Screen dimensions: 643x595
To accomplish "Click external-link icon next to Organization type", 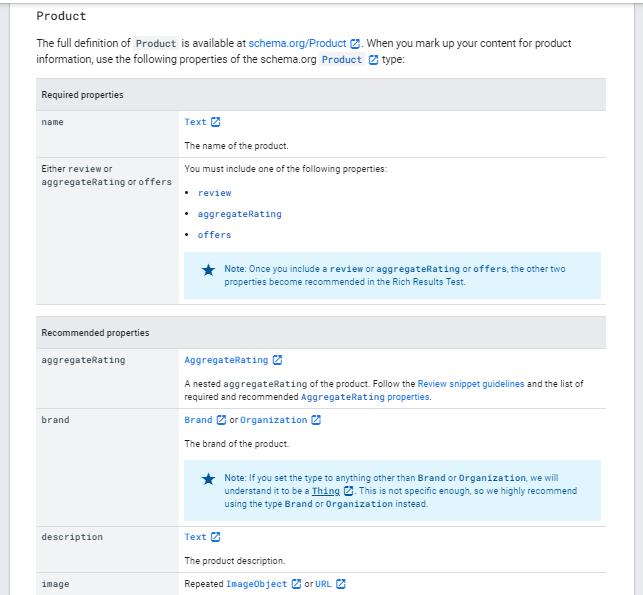I will pos(316,420).
